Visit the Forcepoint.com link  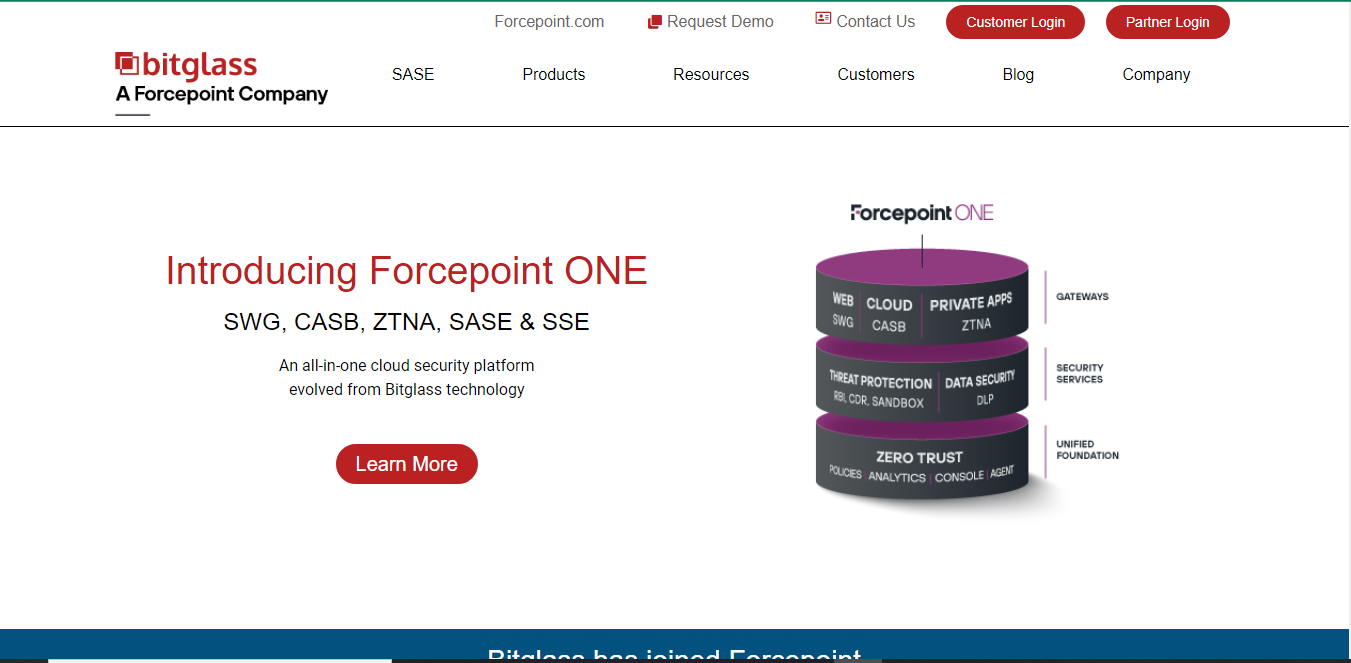pos(549,22)
